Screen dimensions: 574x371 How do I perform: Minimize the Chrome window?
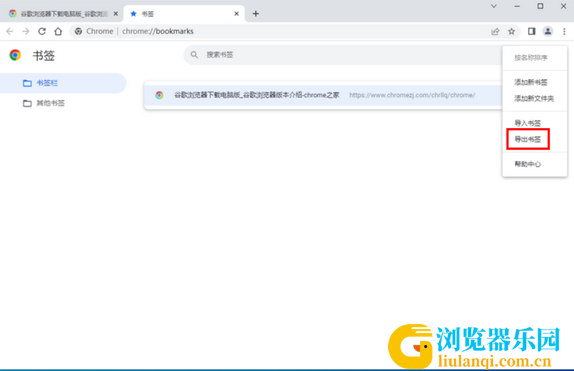pos(517,6)
